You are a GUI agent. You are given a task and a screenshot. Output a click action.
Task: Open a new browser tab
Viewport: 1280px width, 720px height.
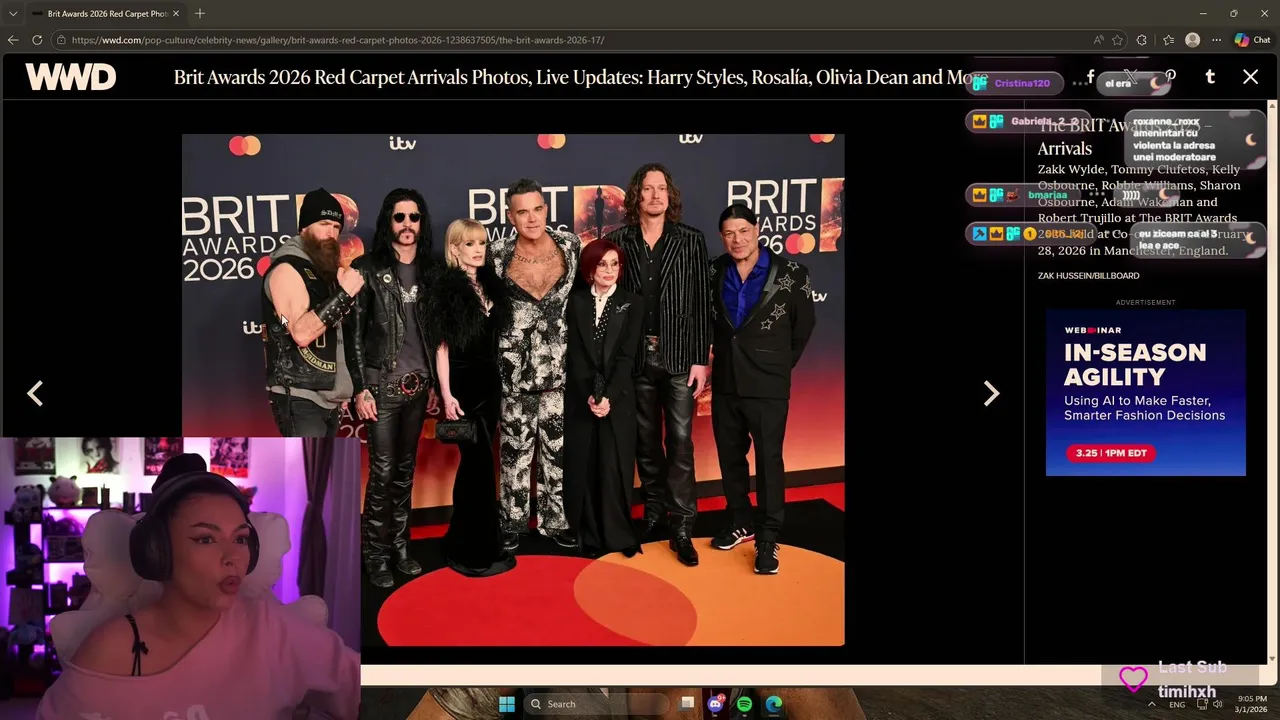(x=200, y=13)
